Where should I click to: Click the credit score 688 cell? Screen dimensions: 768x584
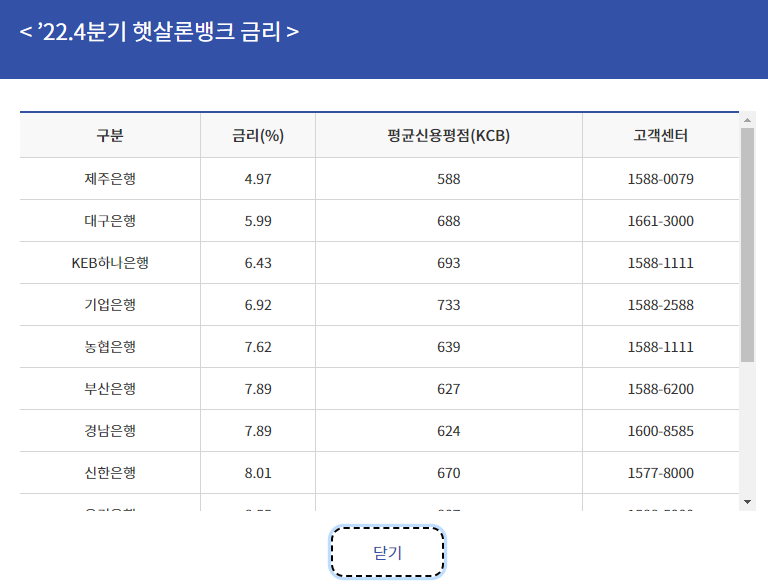click(449, 221)
